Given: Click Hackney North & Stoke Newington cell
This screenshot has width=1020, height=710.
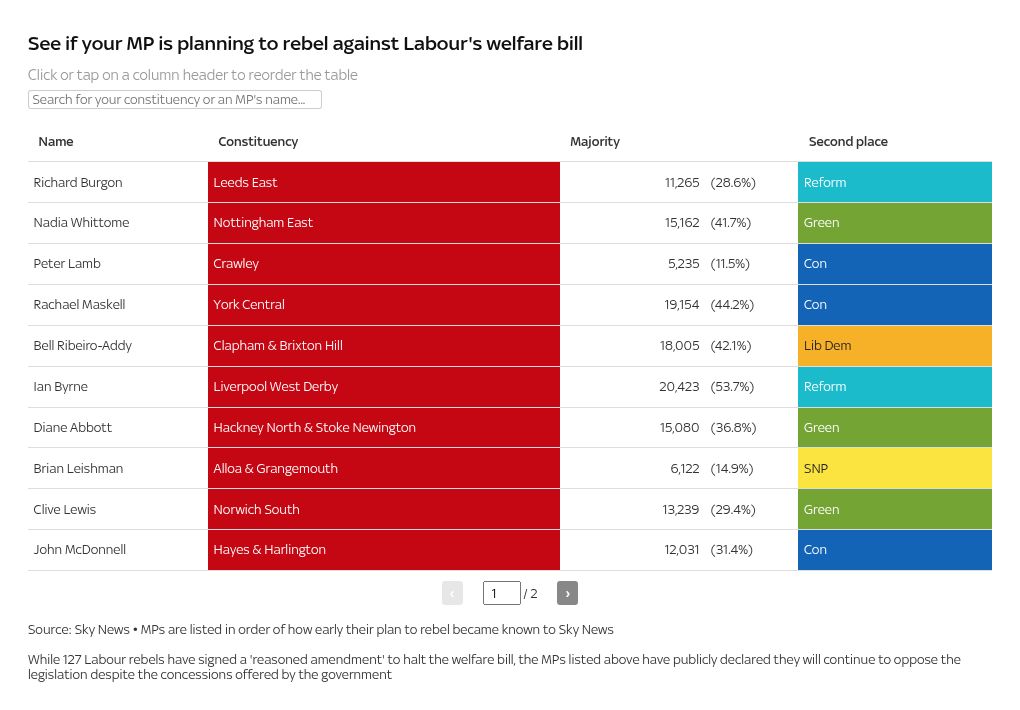Looking at the screenshot, I should coord(384,428).
